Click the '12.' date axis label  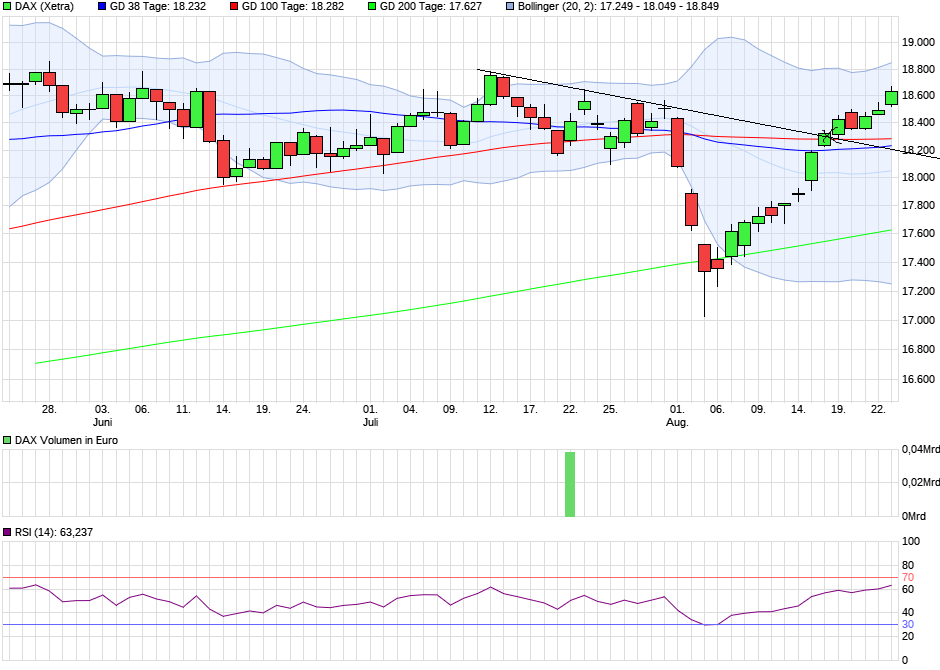(x=490, y=409)
